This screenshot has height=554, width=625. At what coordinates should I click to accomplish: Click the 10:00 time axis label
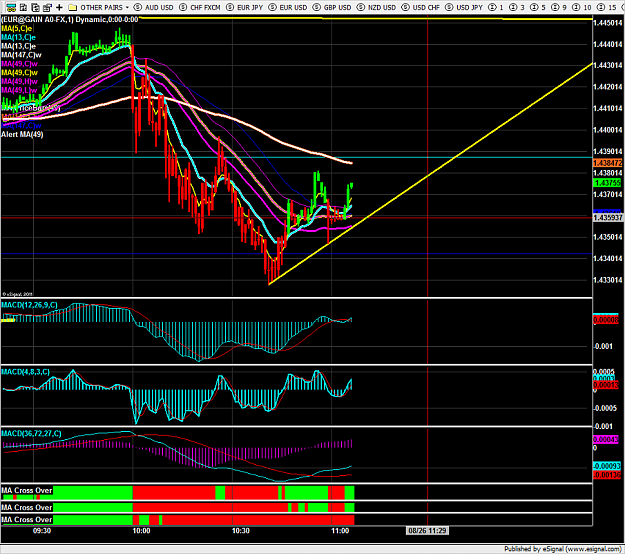pos(142,530)
